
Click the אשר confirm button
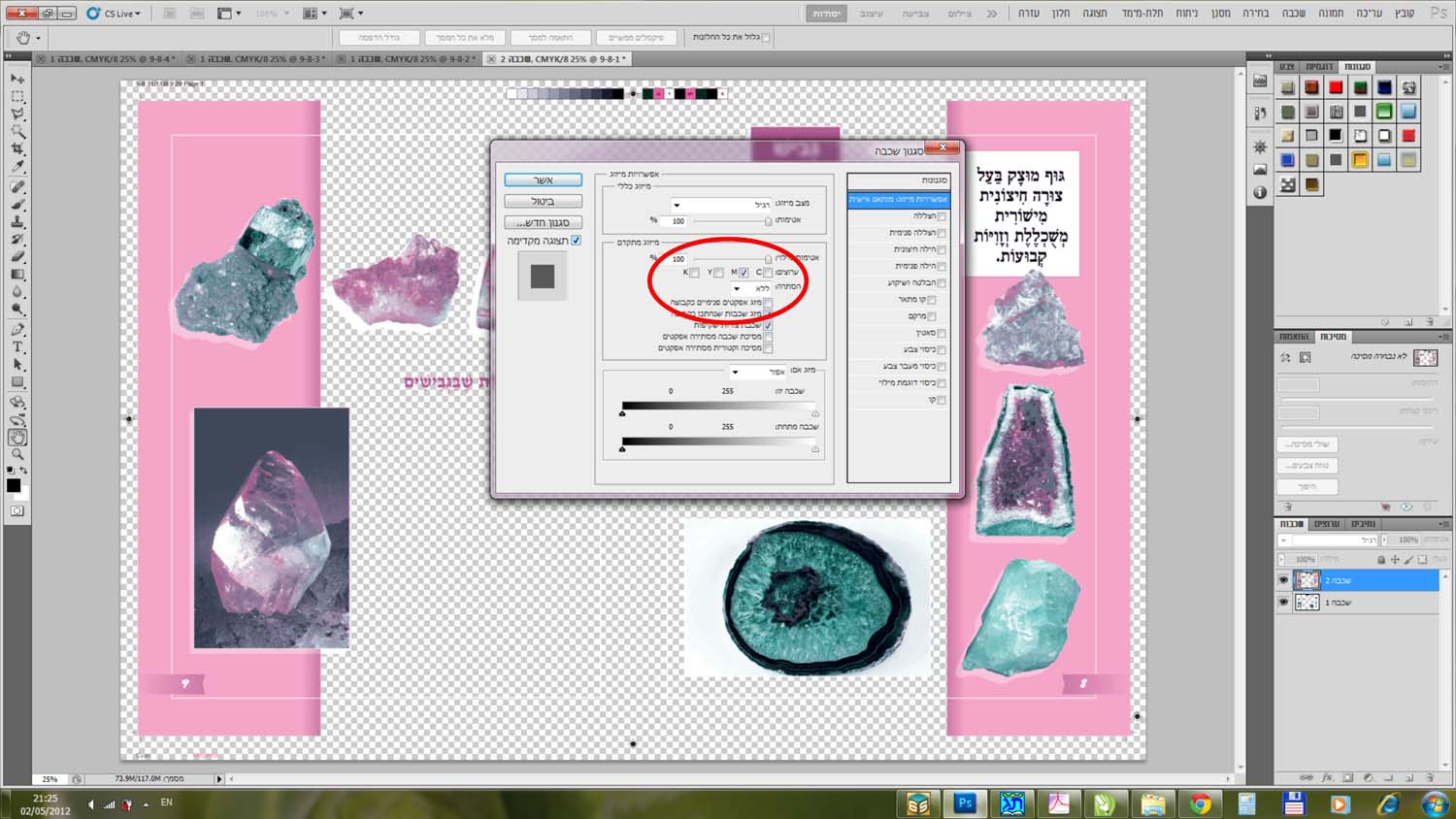click(544, 180)
